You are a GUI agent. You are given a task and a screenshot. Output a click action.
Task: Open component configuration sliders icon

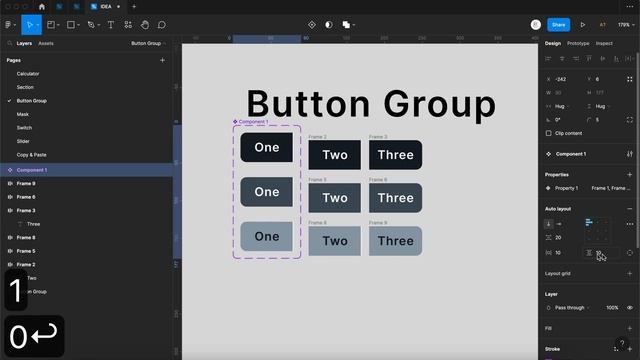click(630, 154)
